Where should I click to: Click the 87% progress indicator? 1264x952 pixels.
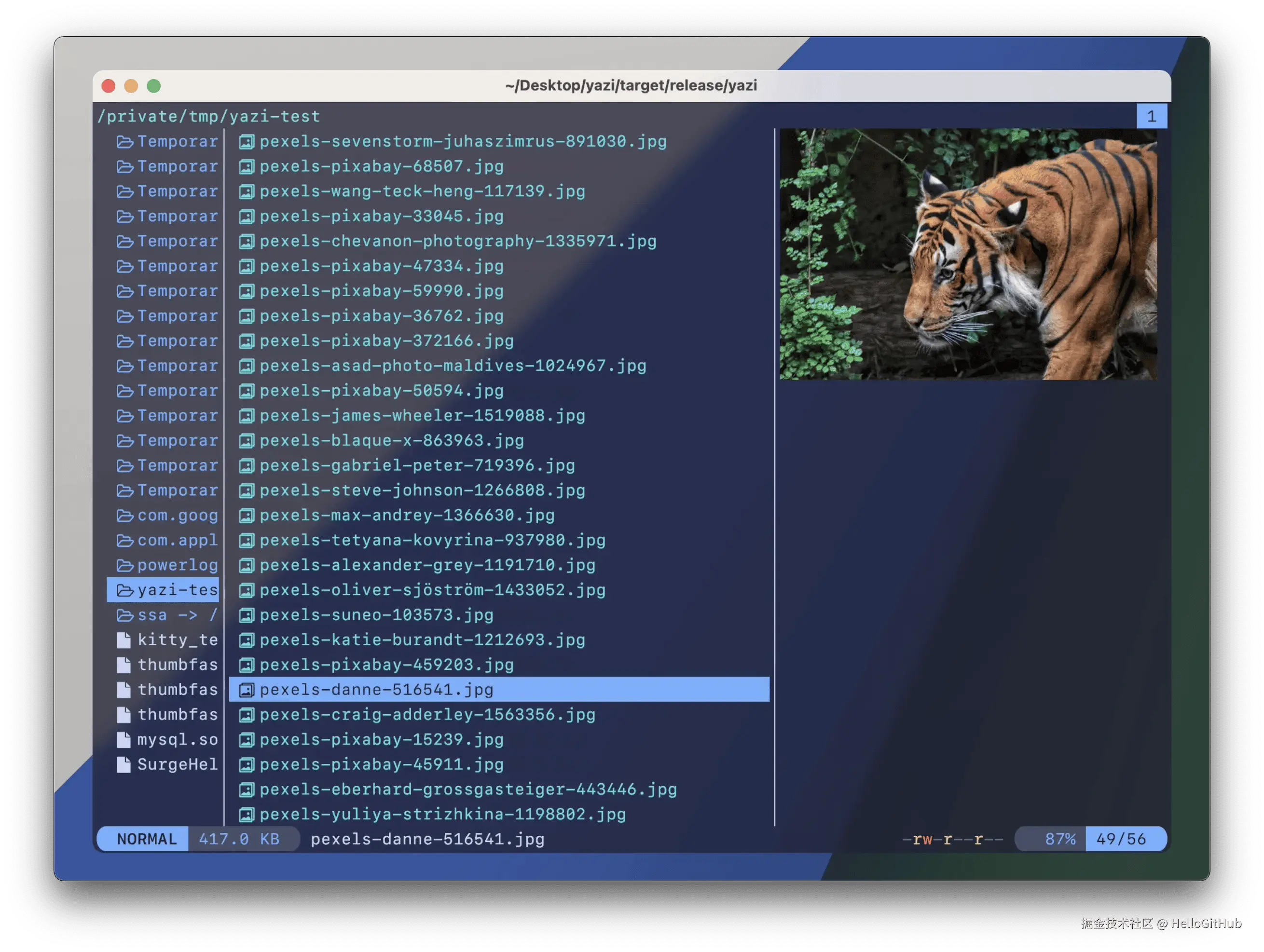(1059, 839)
